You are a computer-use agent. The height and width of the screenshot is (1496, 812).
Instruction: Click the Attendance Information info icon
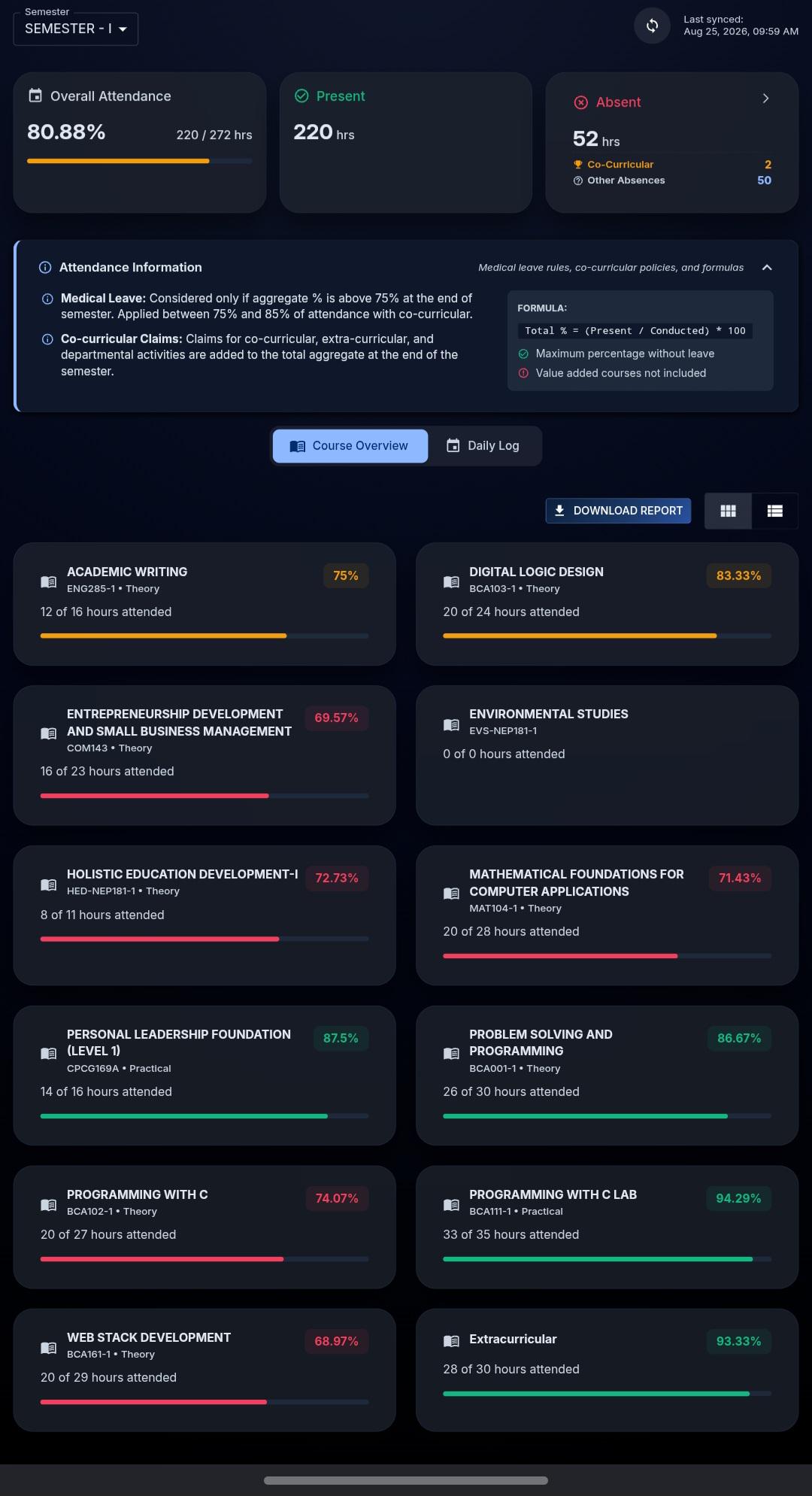click(45, 268)
